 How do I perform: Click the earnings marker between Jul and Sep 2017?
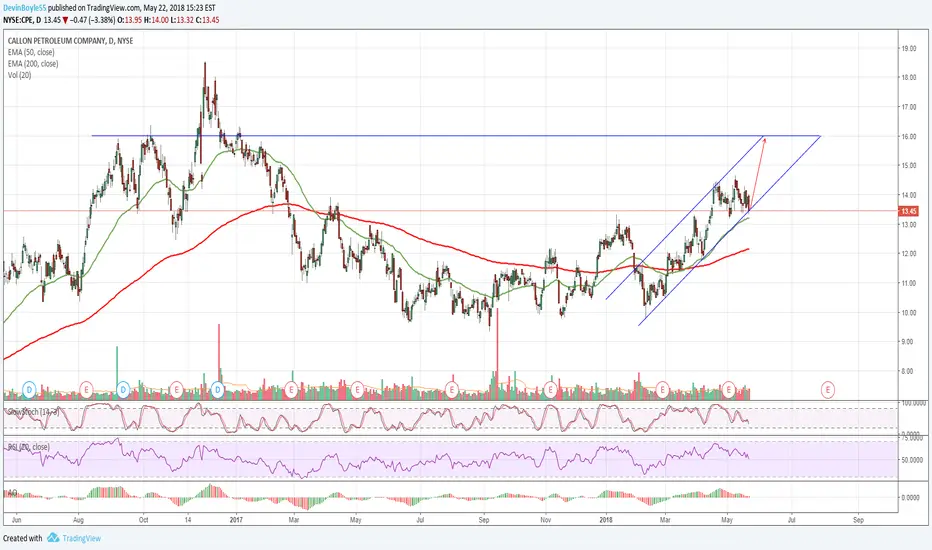[452, 390]
